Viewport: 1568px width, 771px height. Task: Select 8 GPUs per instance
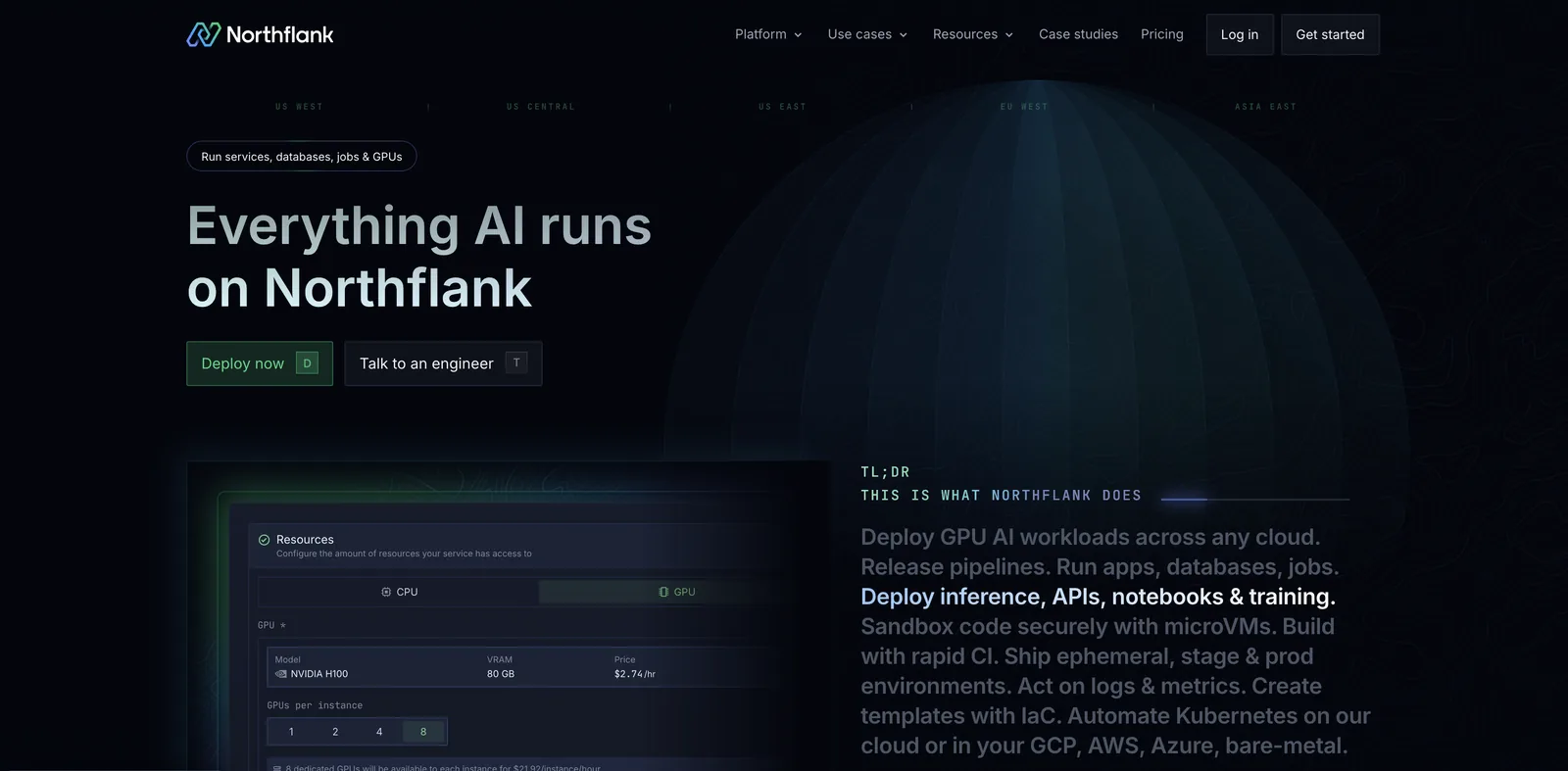point(423,732)
